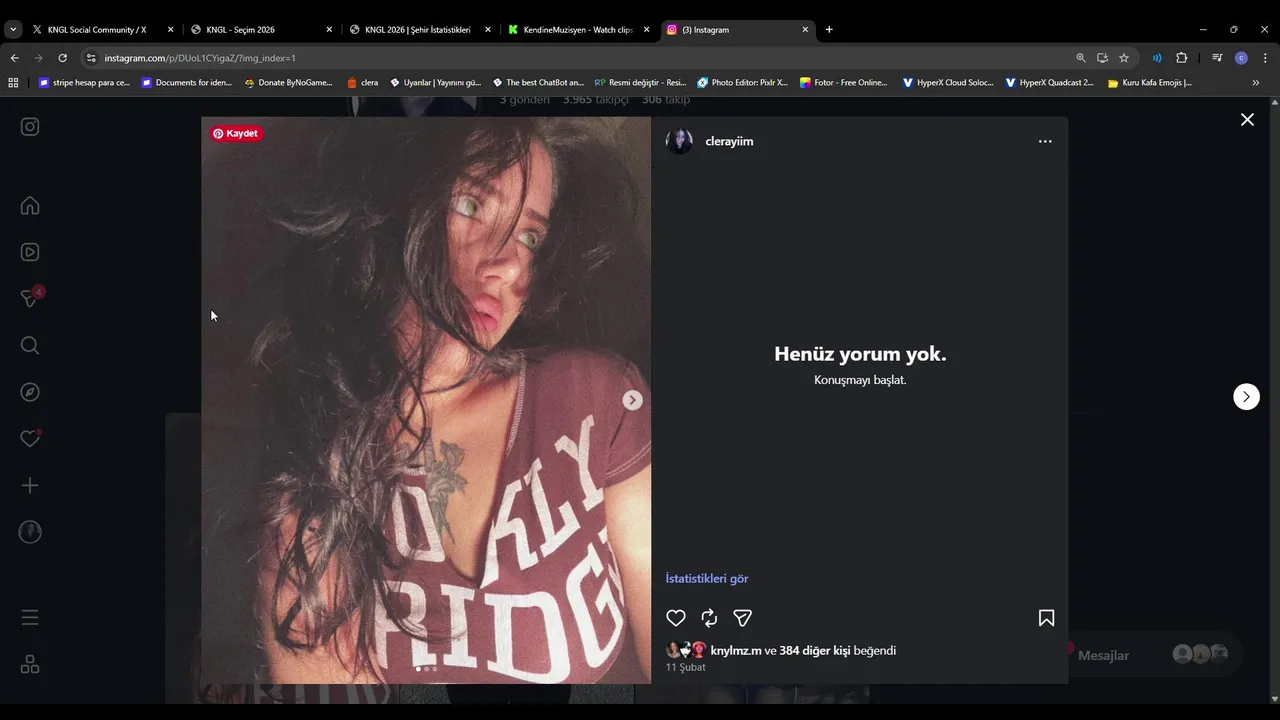View 384 diğer kişi likes list
1280x720 pixels.
pyautogui.click(x=815, y=650)
